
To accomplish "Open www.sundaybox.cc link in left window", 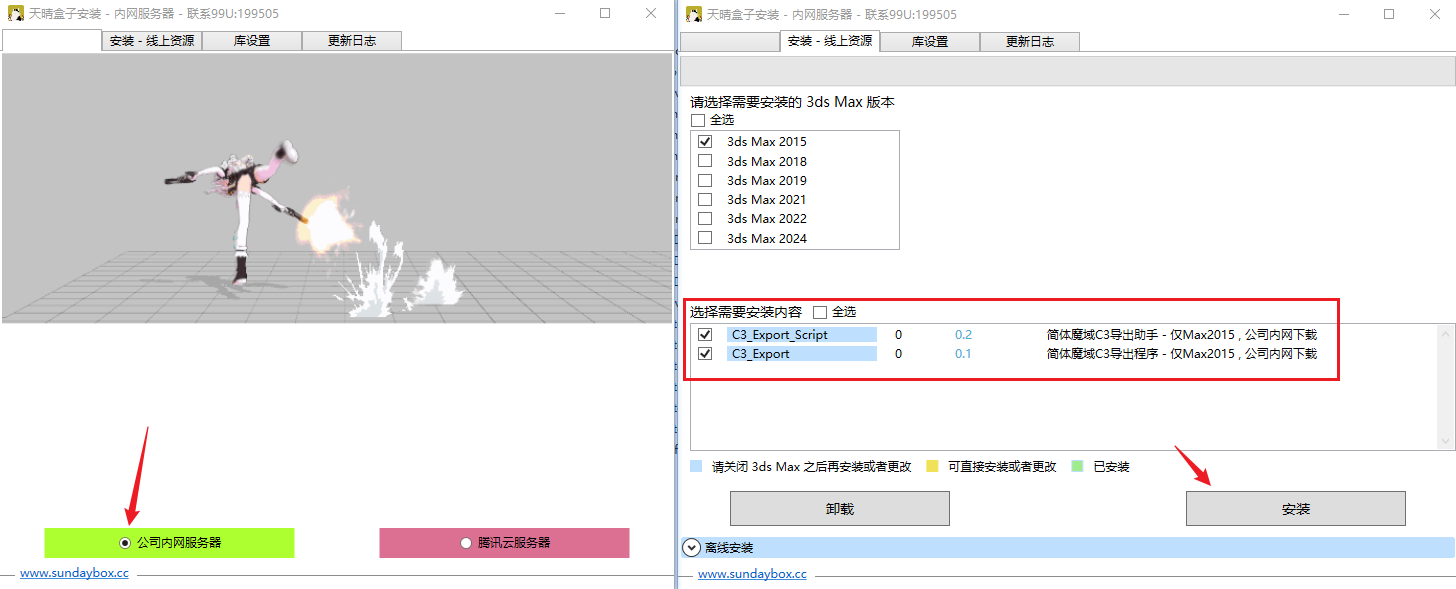I will pos(75,574).
